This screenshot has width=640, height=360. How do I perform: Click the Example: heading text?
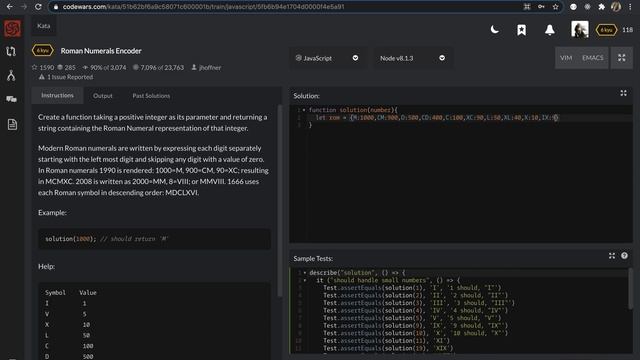point(52,212)
